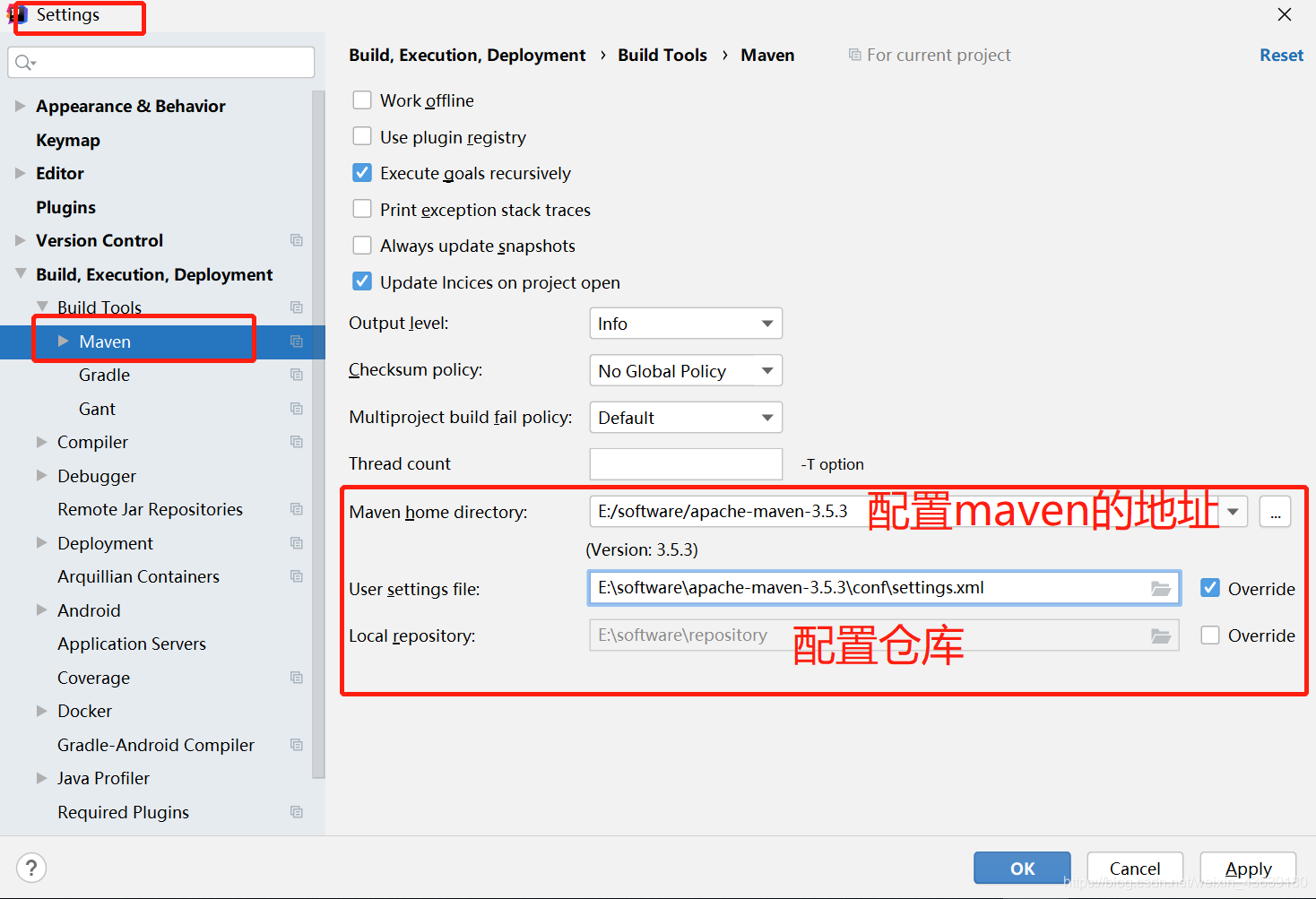Screen dimensions: 1316x899
Task: Click project-level icon beside Coverage row
Action: pyautogui.click(x=297, y=678)
